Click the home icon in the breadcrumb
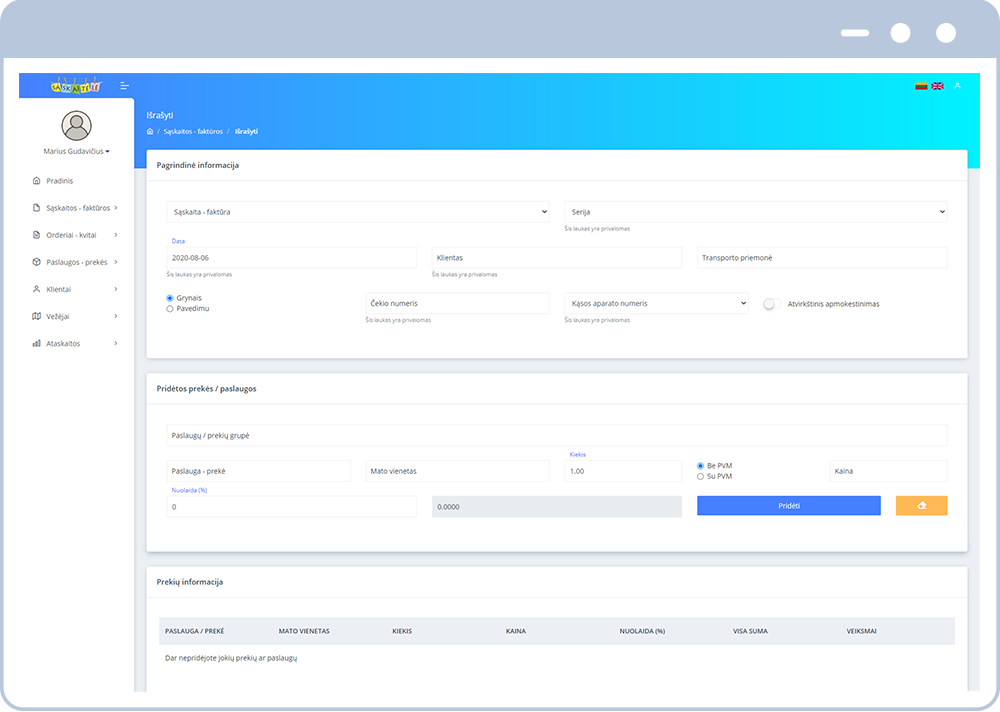Viewport: 1000px width, 712px height. pyautogui.click(x=150, y=131)
